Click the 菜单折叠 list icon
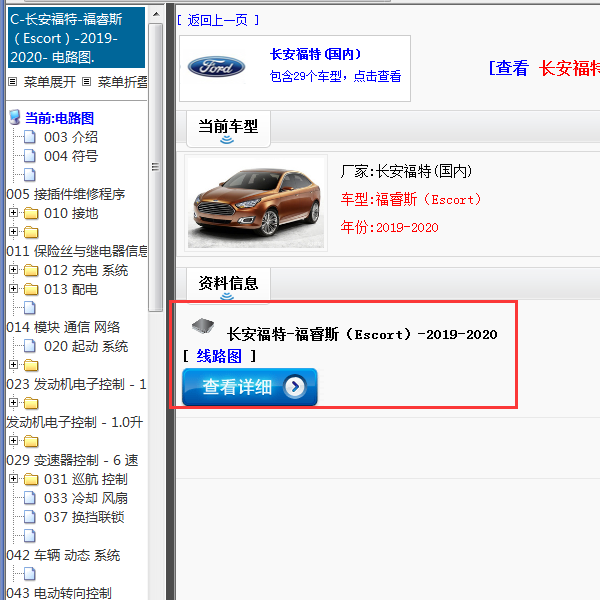The image size is (600, 600). pos(87,82)
